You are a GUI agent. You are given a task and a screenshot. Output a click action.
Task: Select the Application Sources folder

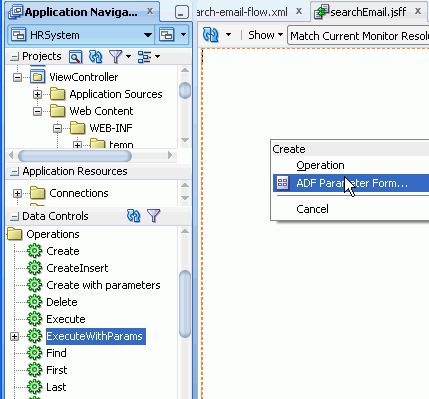[116, 94]
